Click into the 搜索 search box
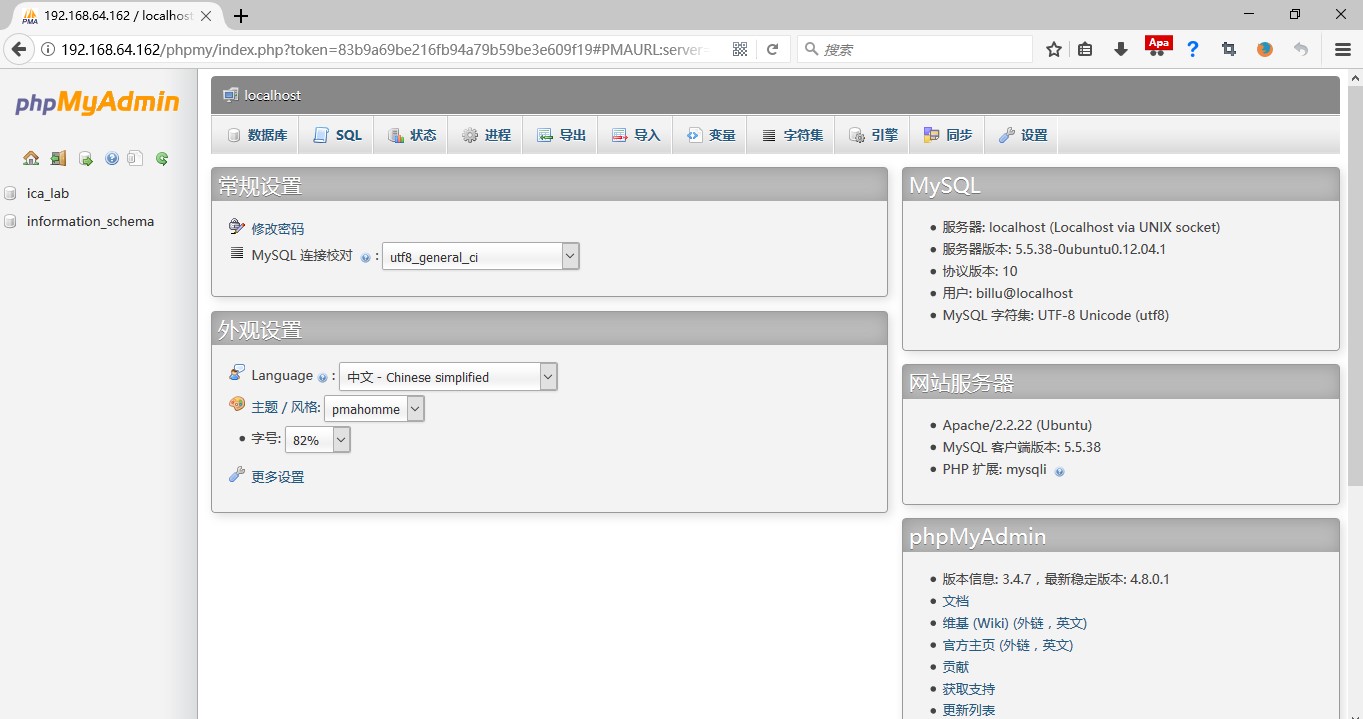 coord(915,49)
